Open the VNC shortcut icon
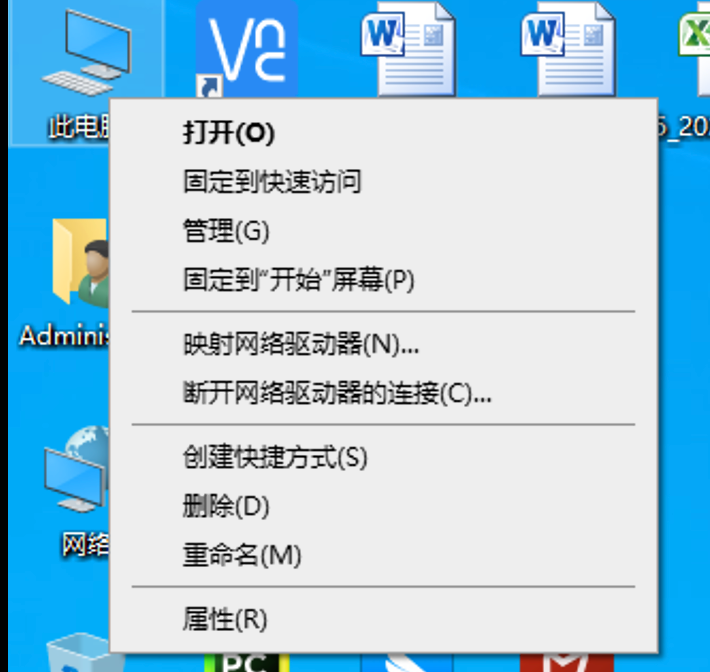This screenshot has width=710, height=672. point(247,49)
